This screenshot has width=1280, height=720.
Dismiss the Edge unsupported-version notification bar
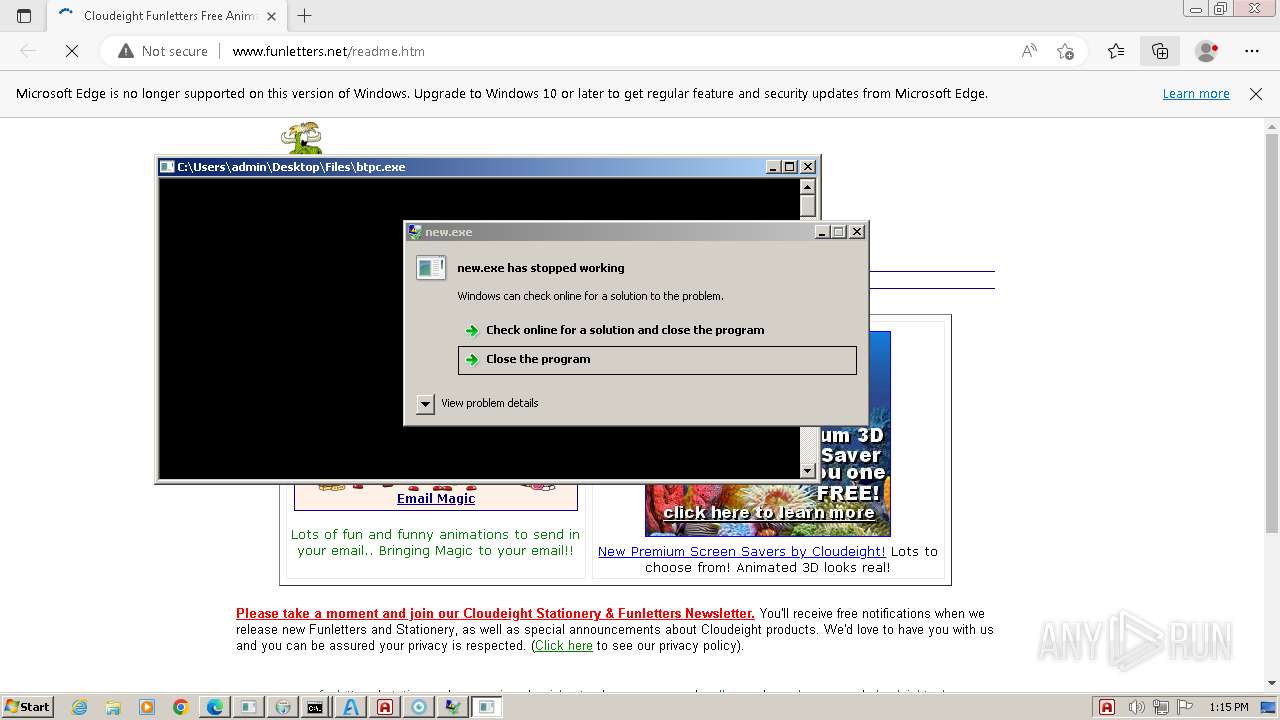coord(1256,94)
